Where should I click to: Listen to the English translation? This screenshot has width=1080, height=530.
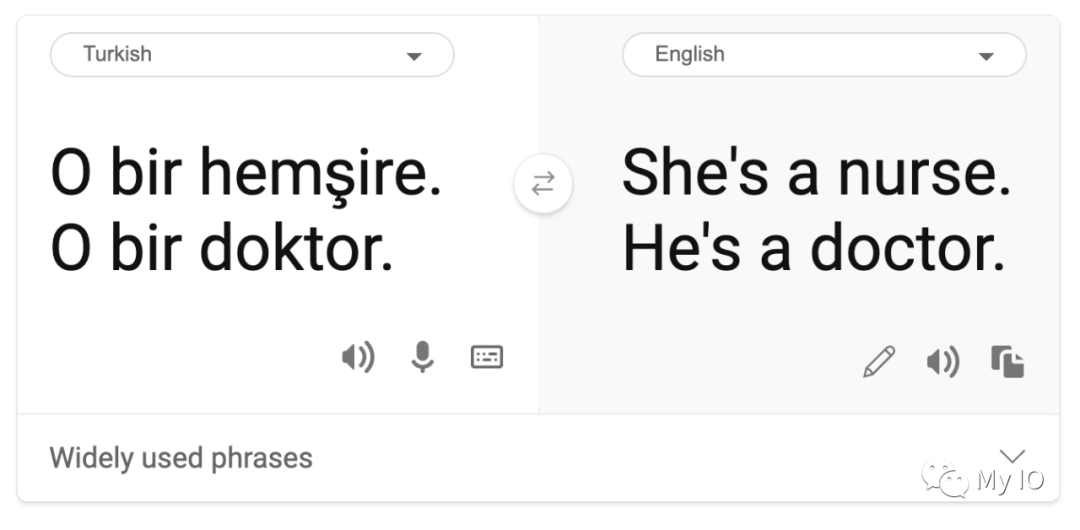(942, 361)
